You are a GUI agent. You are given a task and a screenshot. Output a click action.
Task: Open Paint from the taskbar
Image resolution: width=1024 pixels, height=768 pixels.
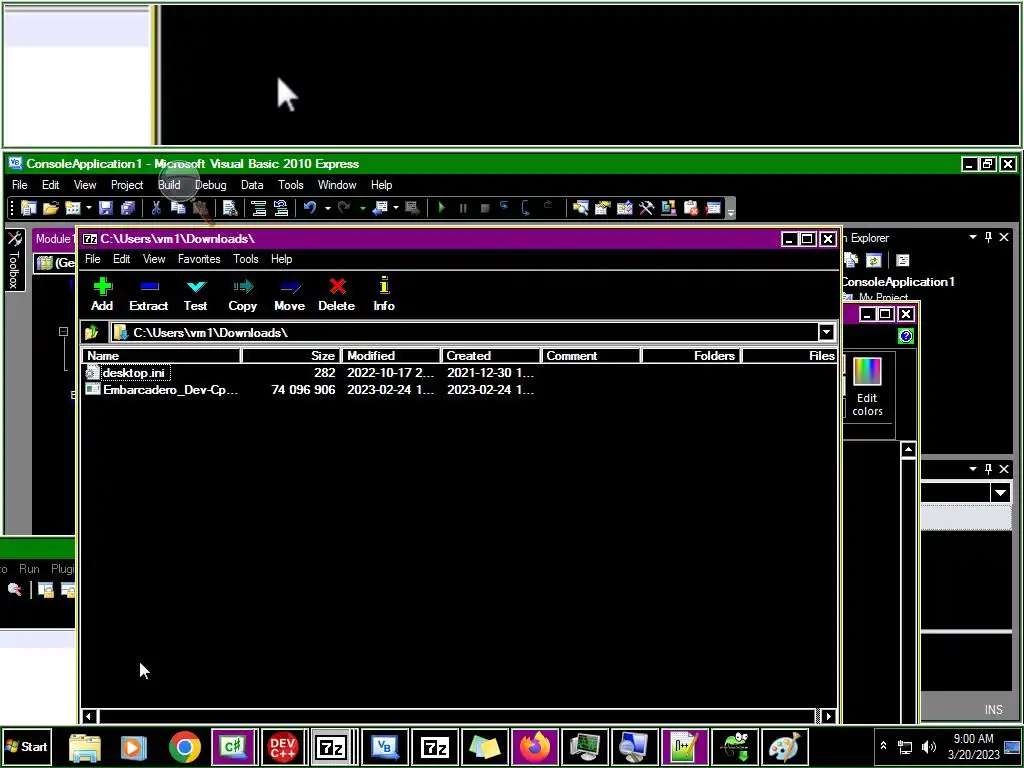[x=784, y=747]
